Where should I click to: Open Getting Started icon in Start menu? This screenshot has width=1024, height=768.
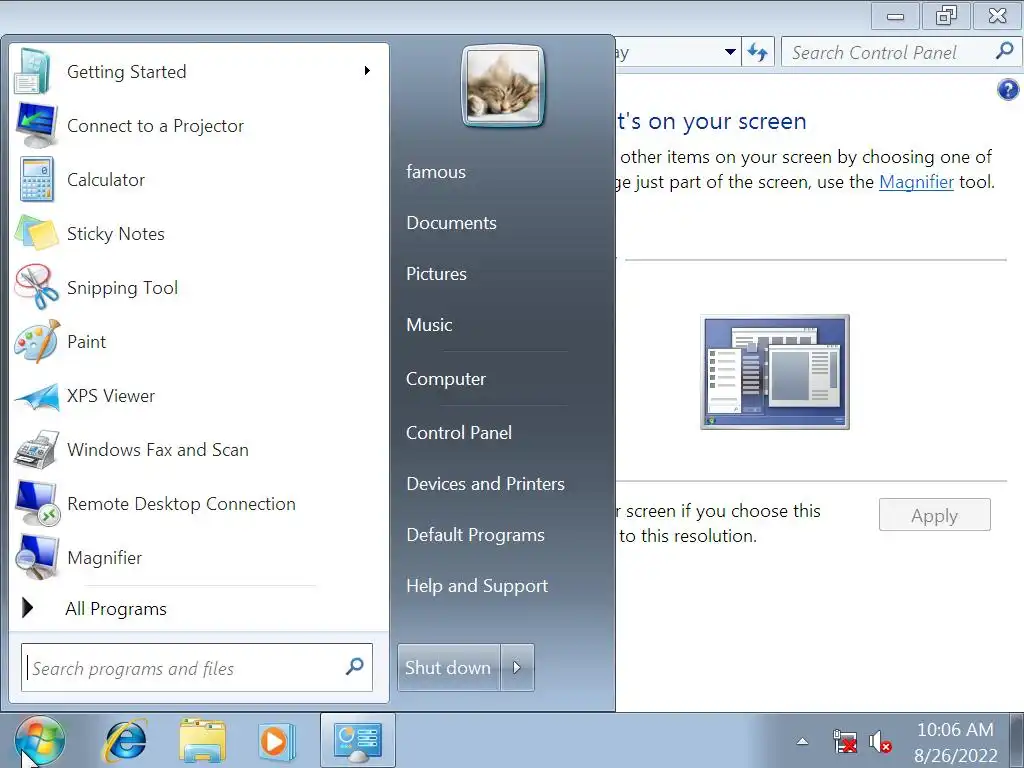coord(34,71)
